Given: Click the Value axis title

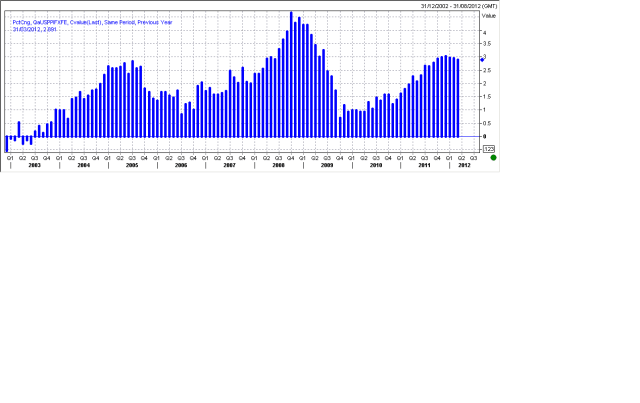Looking at the screenshot, I should click(x=488, y=16).
